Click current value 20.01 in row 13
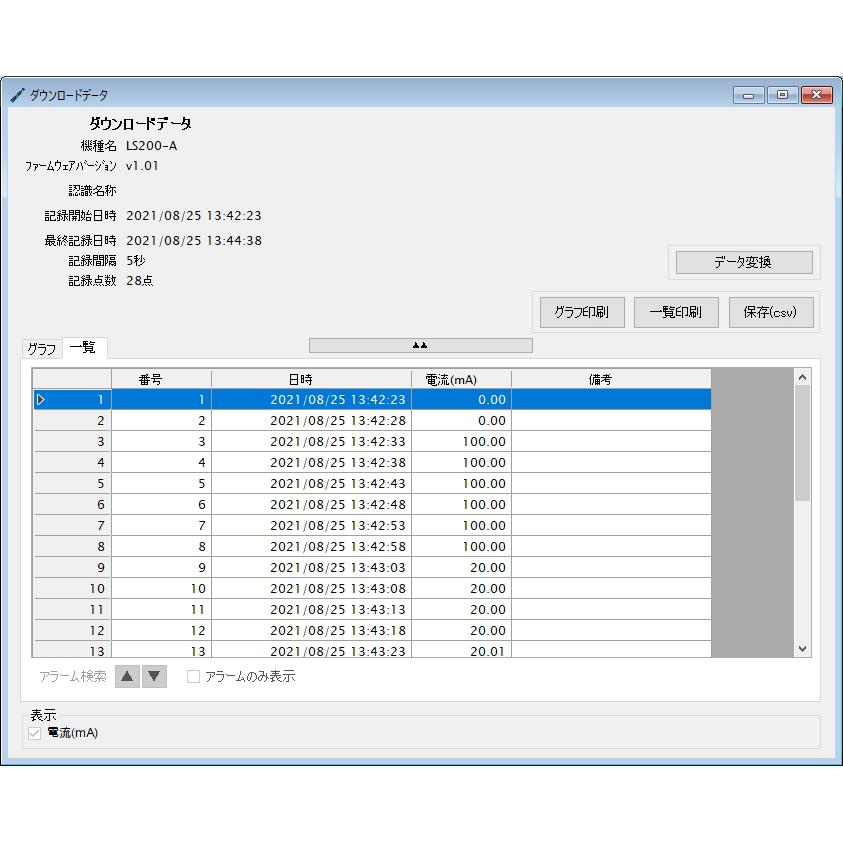The height and width of the screenshot is (843, 843). tap(461, 649)
